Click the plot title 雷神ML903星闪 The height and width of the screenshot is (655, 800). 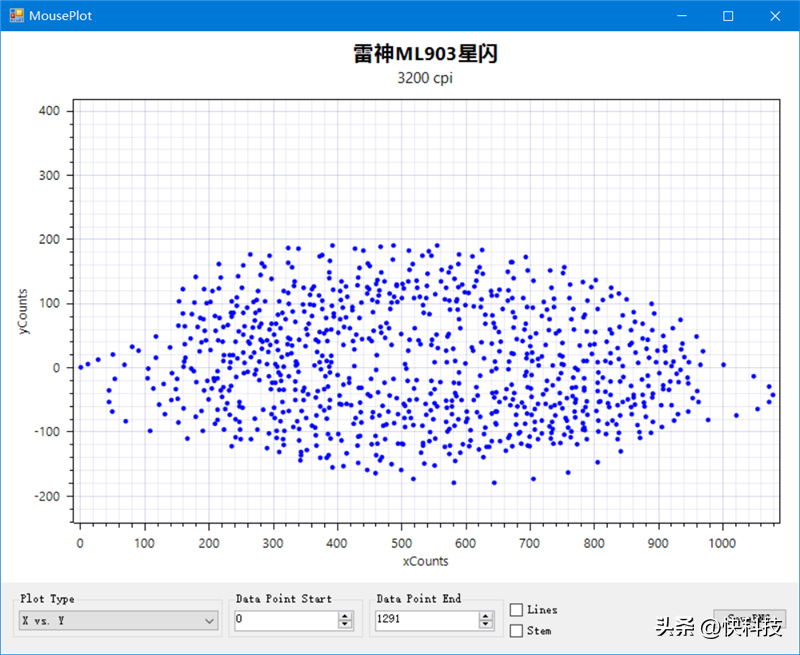pyautogui.click(x=425, y=54)
